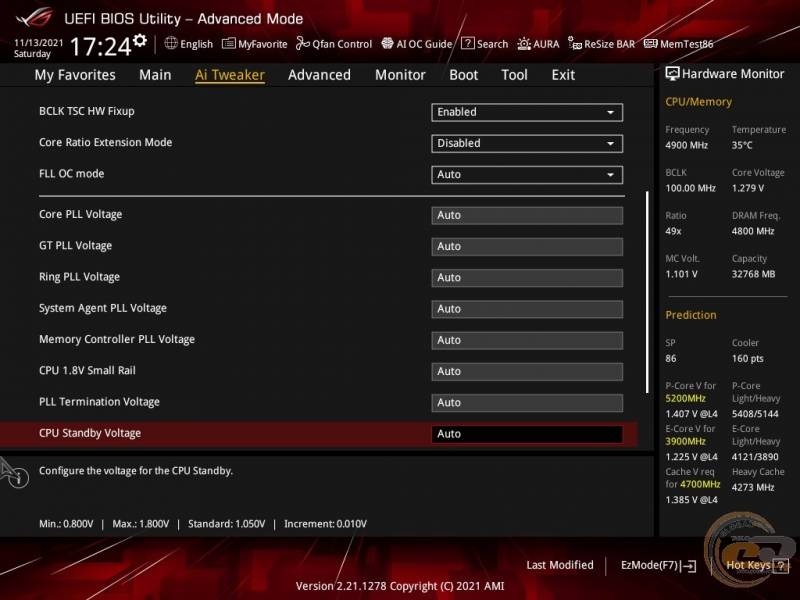
Task: Click the 1.279 V core voltage value
Action: (748, 188)
